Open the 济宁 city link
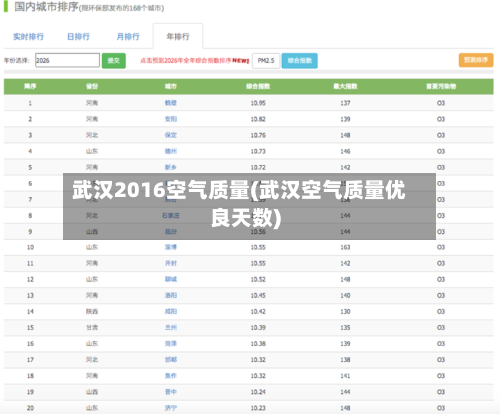Screen dimensions: 500x414 pos(171,408)
